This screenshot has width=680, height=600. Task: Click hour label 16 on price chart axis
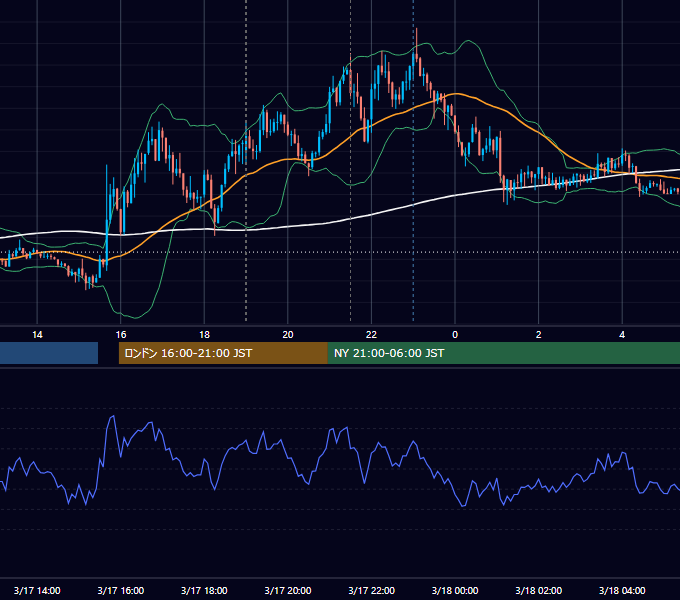121,335
